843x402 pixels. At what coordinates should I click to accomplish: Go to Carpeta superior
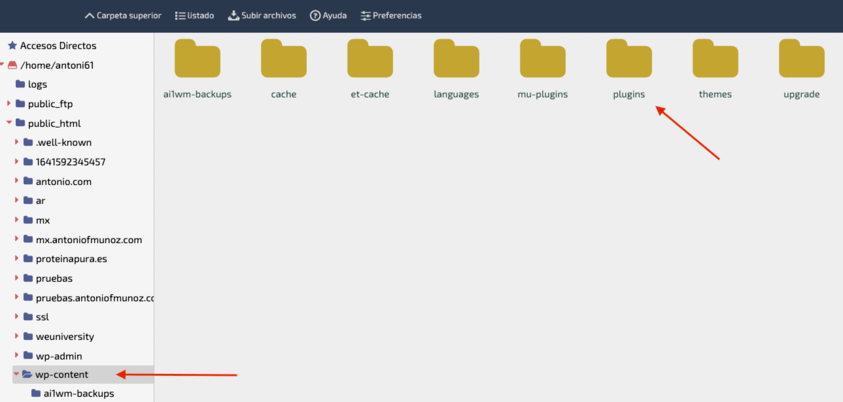click(x=123, y=16)
